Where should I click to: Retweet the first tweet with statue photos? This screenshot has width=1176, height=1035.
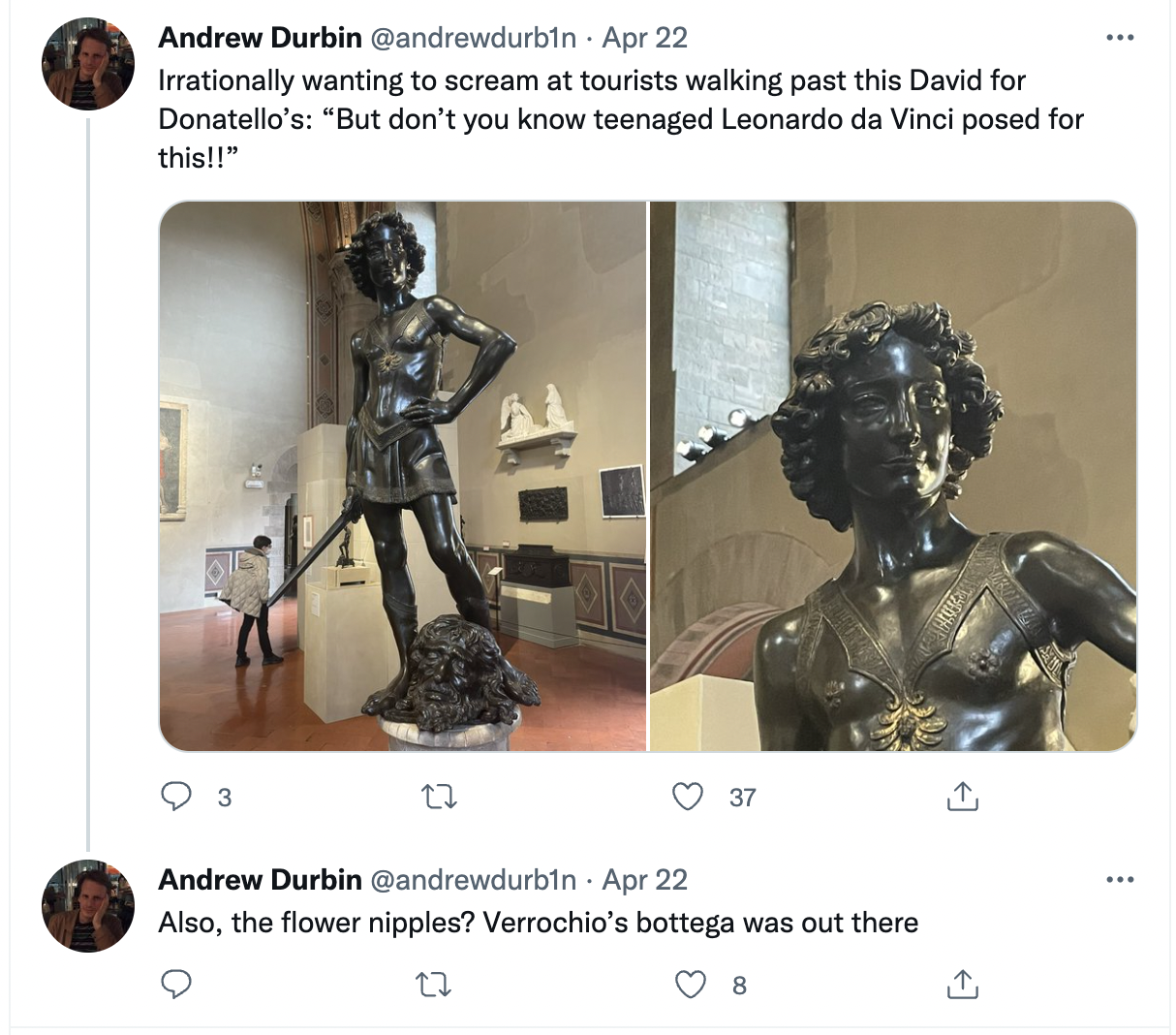pyautogui.click(x=439, y=797)
